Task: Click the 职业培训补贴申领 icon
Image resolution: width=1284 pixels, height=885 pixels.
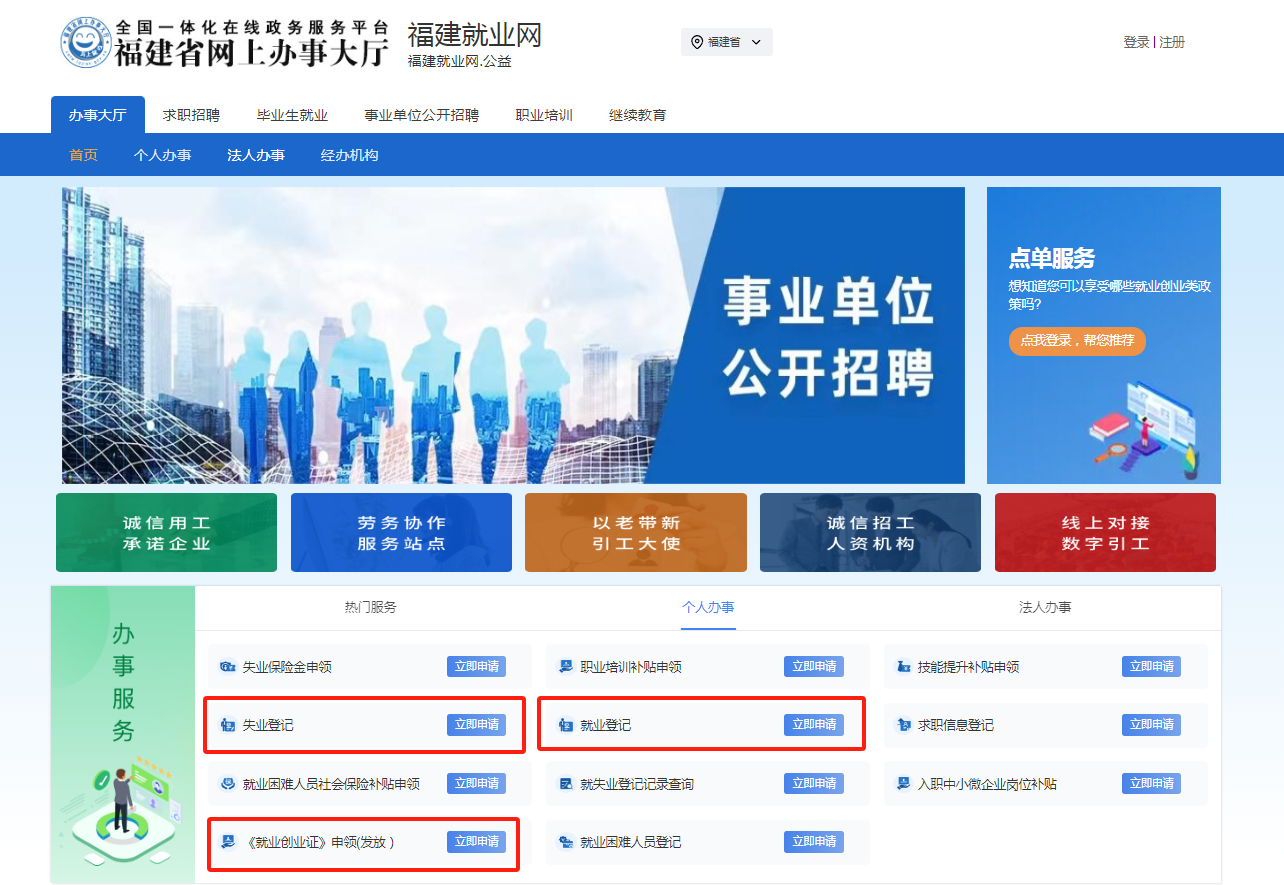Action: [x=566, y=667]
